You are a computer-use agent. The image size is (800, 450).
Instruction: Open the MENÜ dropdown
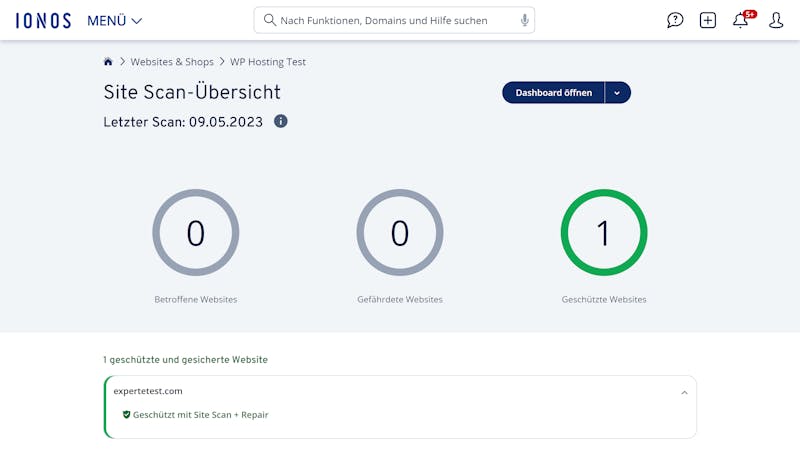point(114,21)
